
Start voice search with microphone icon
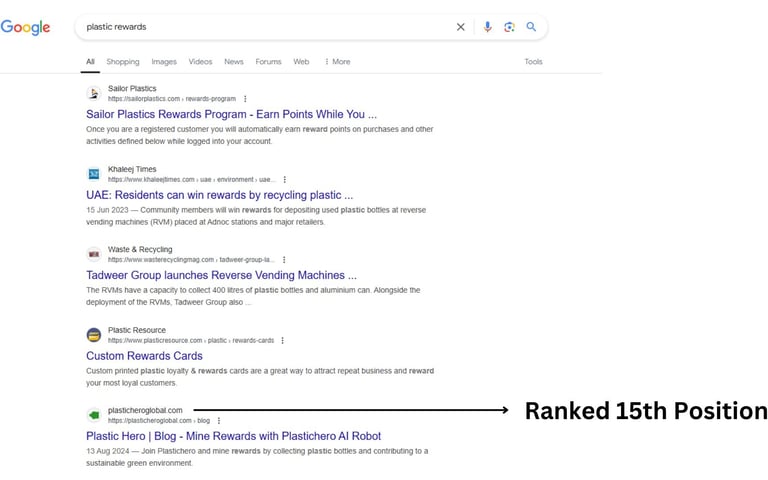click(487, 27)
